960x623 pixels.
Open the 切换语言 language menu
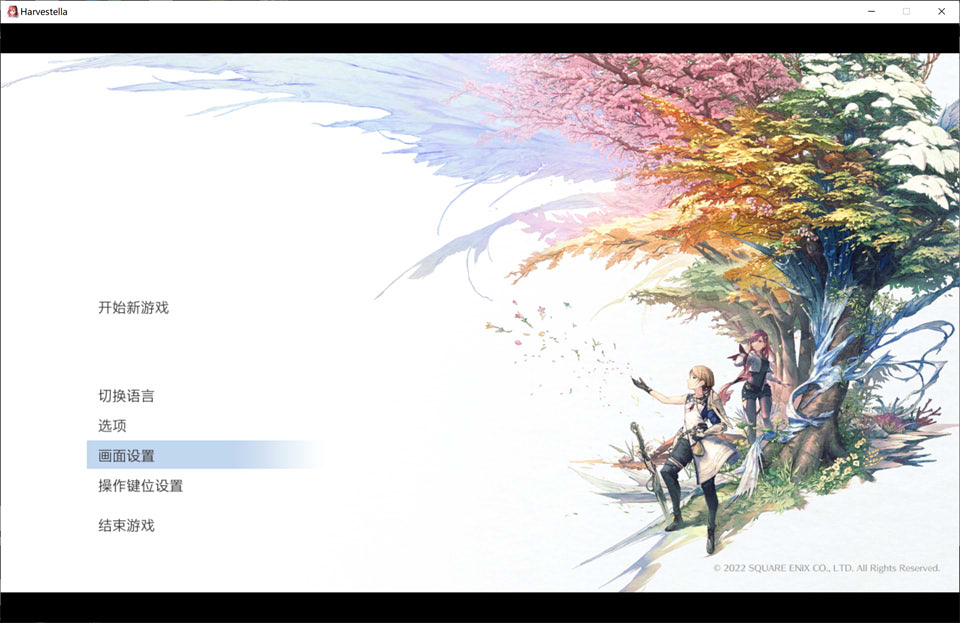coord(126,395)
